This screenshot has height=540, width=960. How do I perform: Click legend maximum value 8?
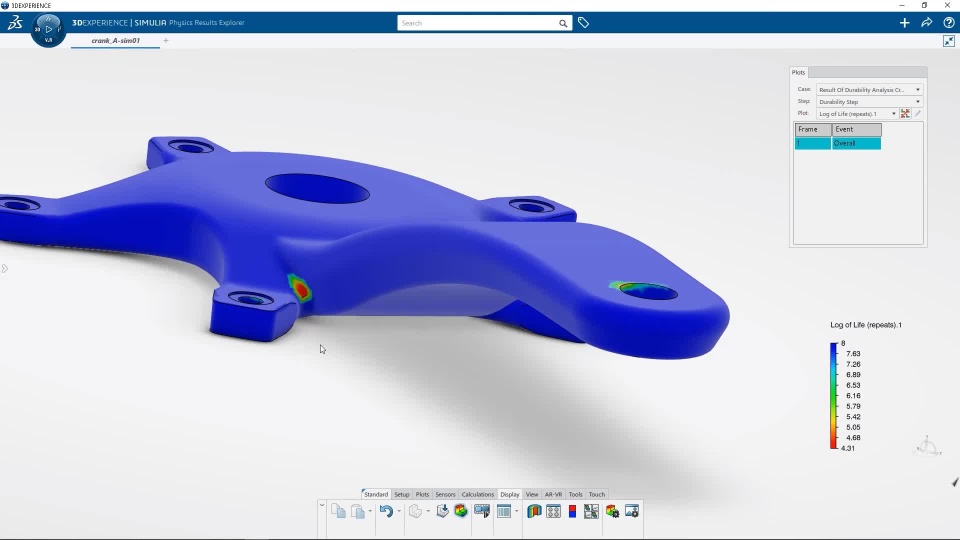click(843, 343)
